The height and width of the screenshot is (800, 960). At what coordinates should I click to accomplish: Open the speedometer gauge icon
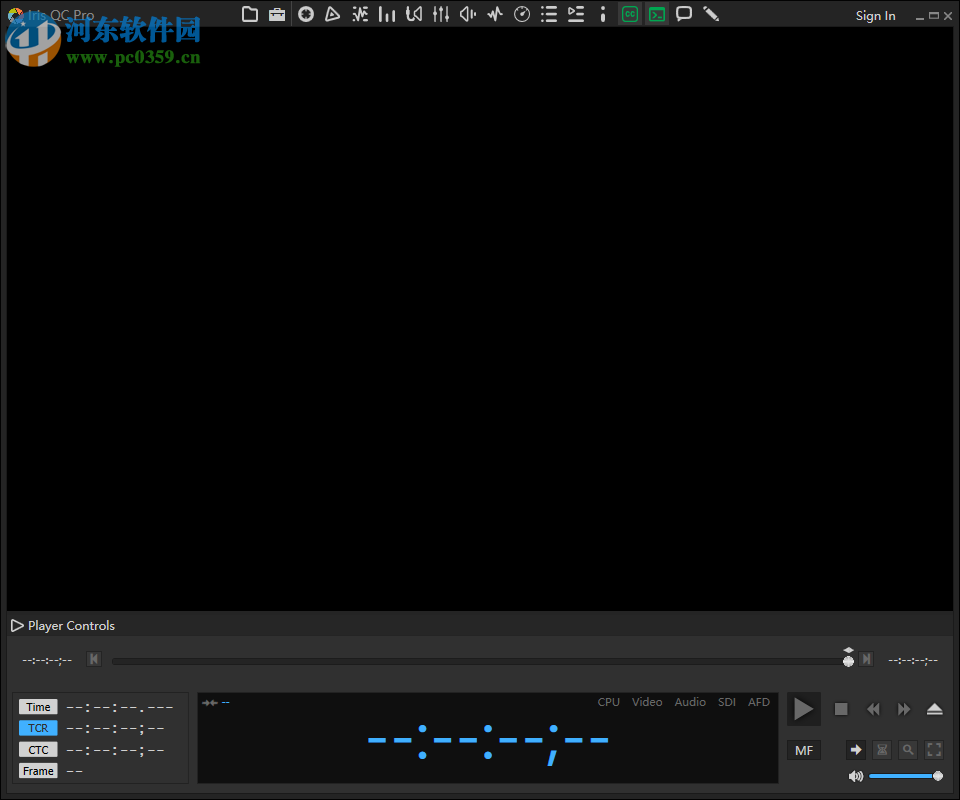(522, 14)
